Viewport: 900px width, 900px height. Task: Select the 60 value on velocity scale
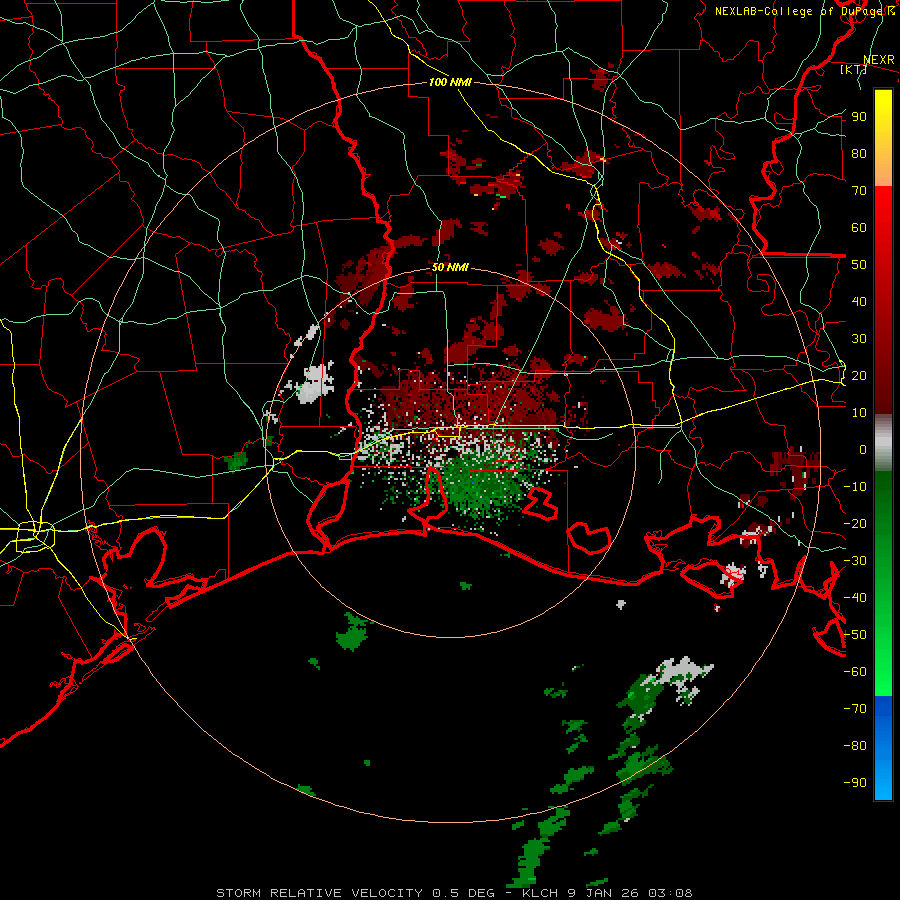[x=859, y=227]
